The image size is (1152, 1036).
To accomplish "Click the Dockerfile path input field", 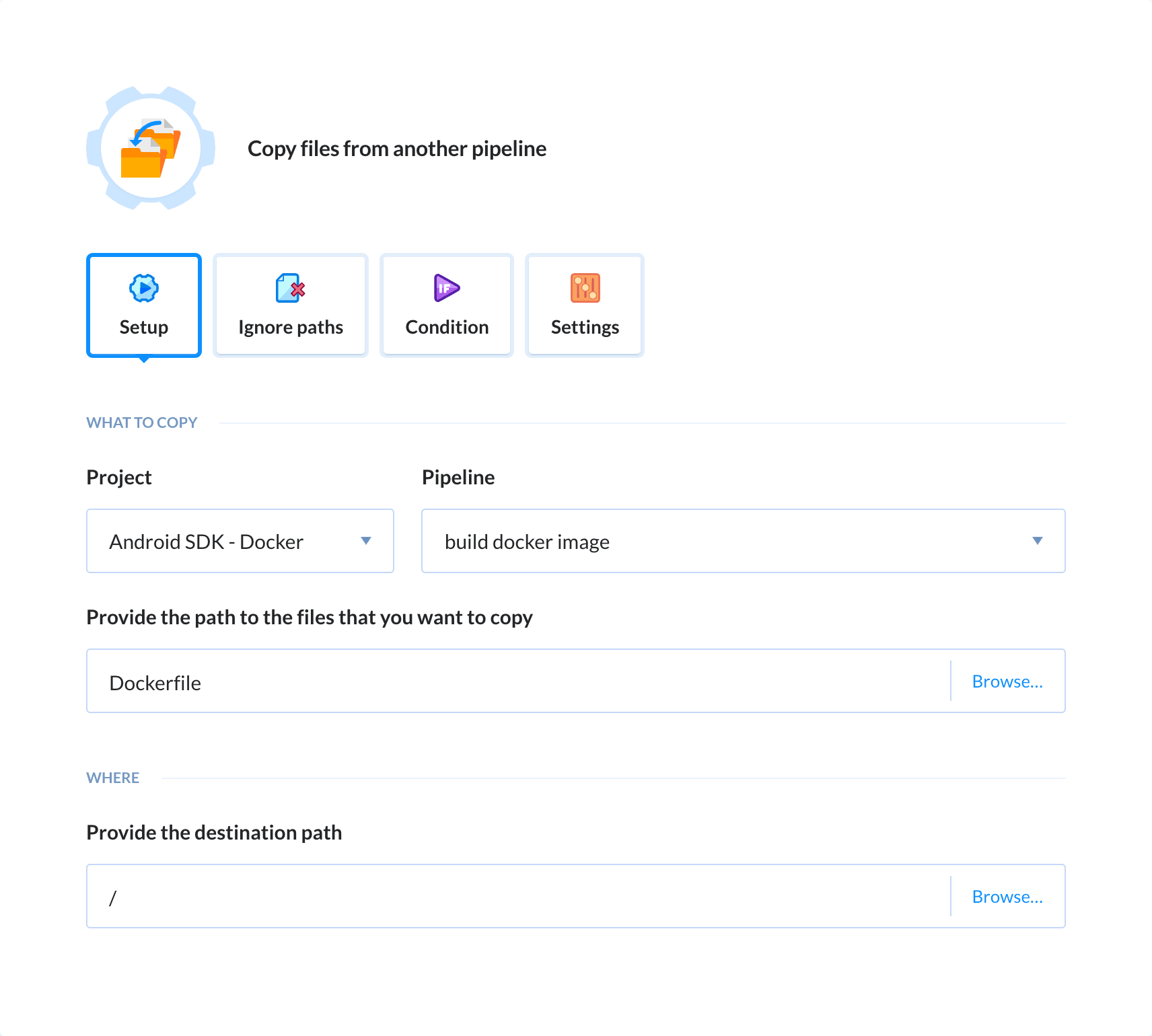I will click(x=471, y=681).
